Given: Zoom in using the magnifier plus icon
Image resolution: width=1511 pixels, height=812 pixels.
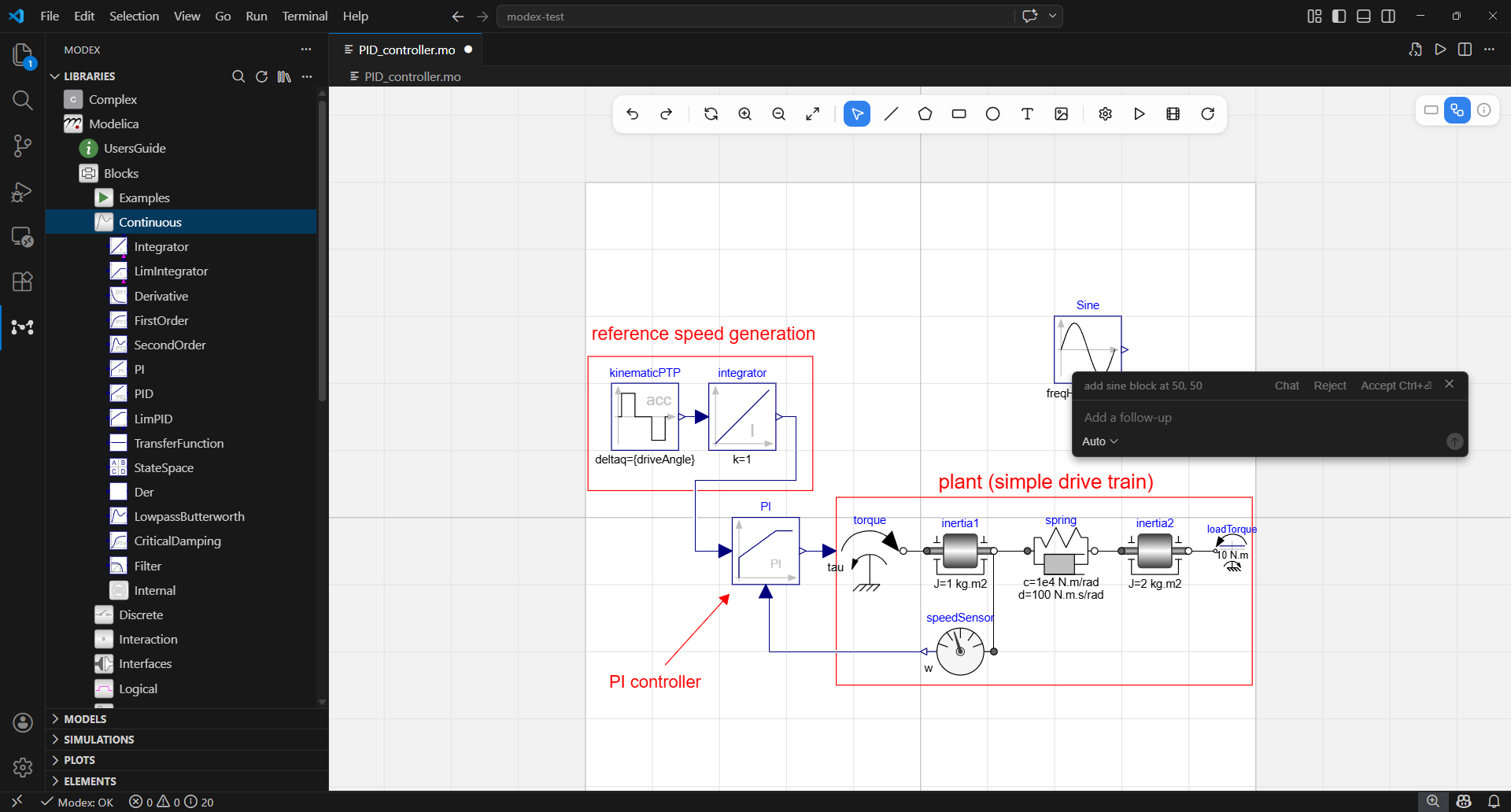Looking at the screenshot, I should click(744, 113).
